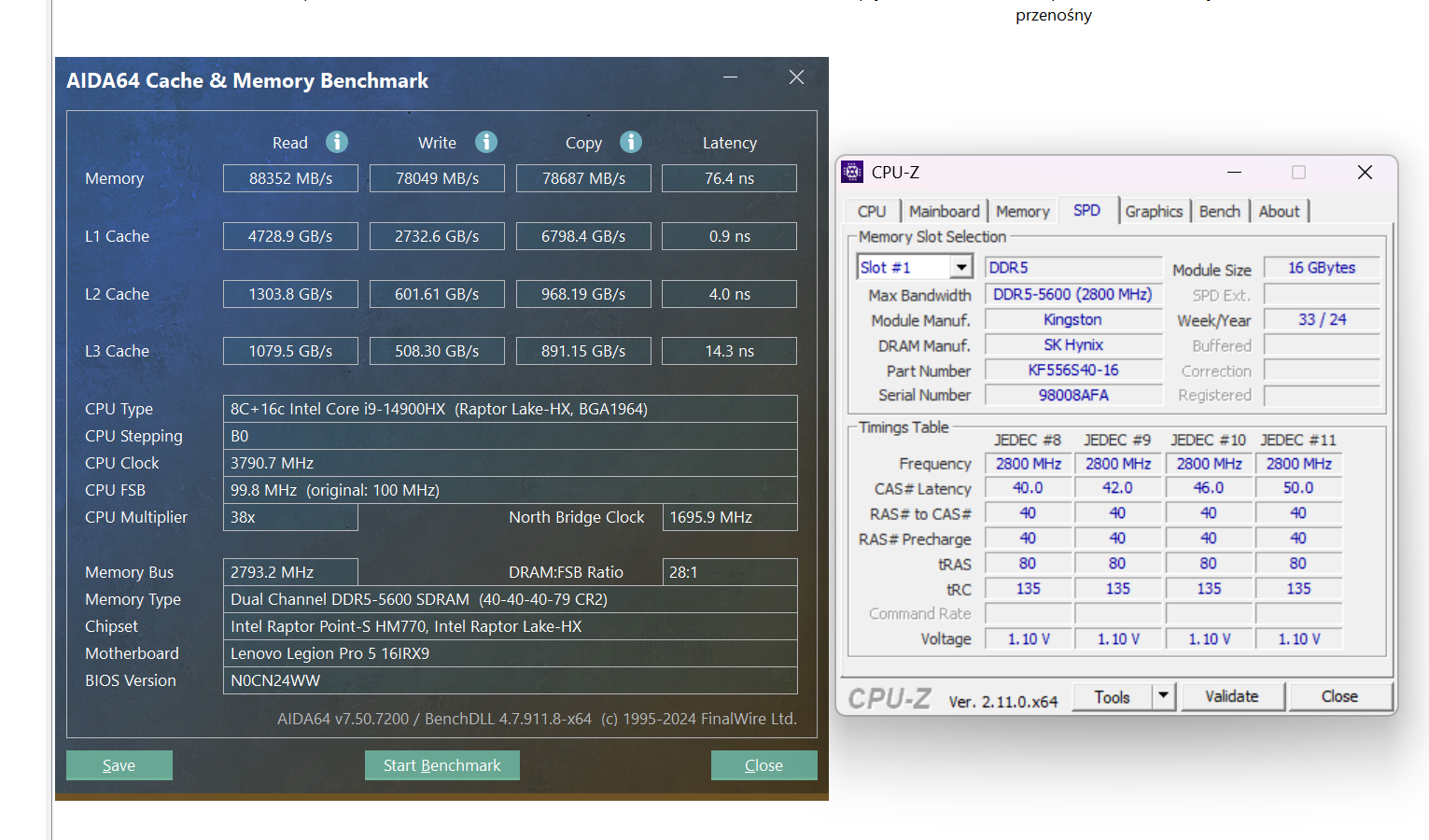Expand the Tools dropdown arrow

[x=1163, y=696]
